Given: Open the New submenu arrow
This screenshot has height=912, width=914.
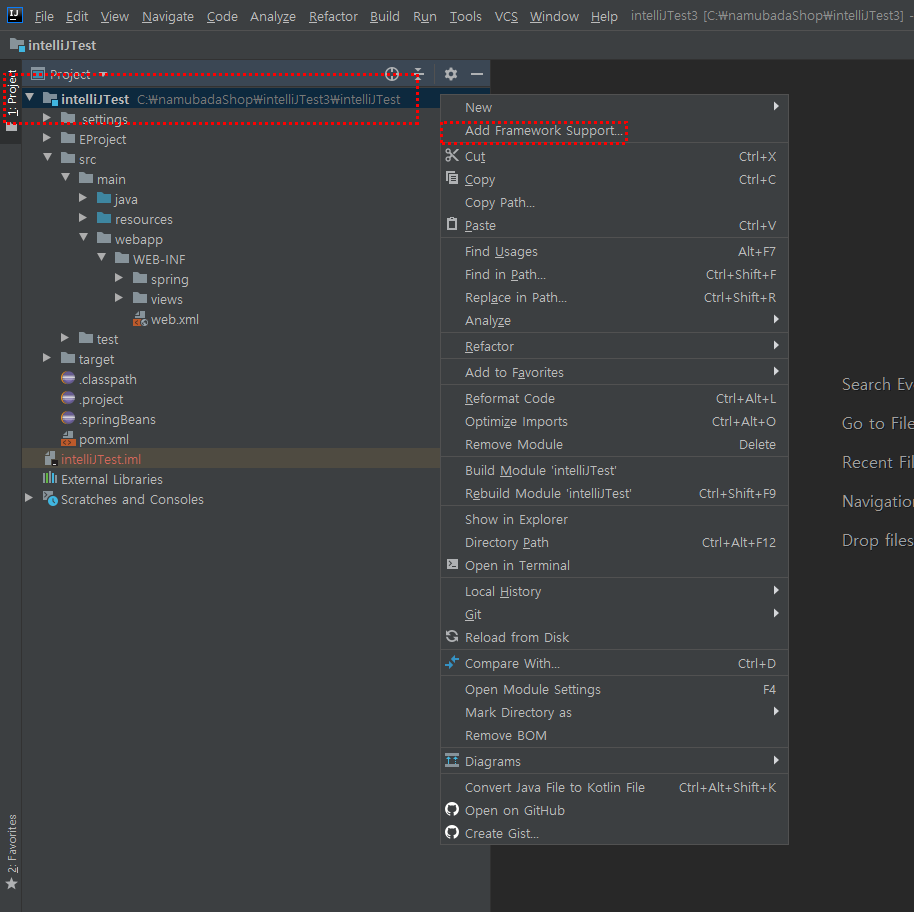Looking at the screenshot, I should (x=776, y=106).
